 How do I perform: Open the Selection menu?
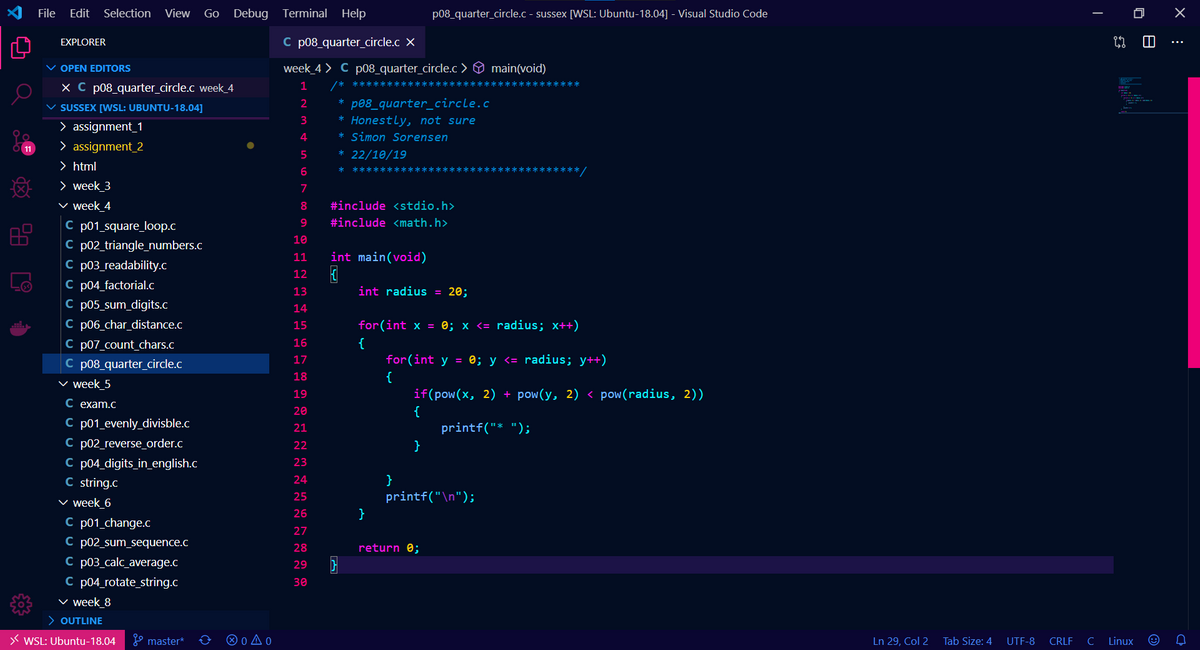click(127, 13)
